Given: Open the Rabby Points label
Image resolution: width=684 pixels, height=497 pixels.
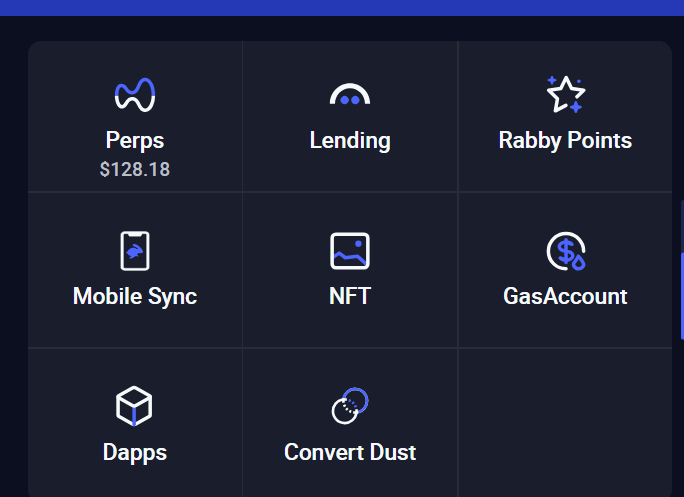Looking at the screenshot, I should [x=565, y=141].
